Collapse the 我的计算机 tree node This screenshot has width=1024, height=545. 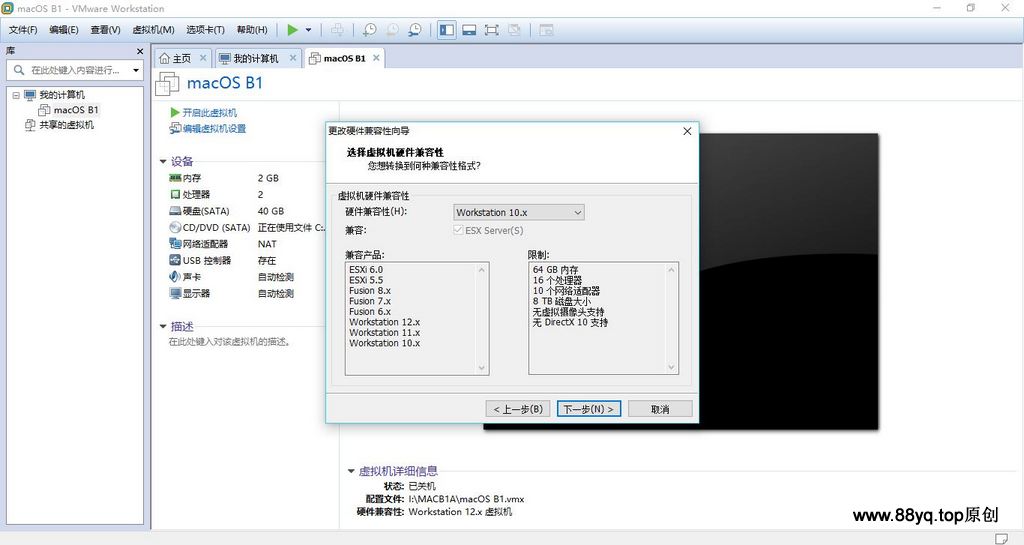[16, 95]
